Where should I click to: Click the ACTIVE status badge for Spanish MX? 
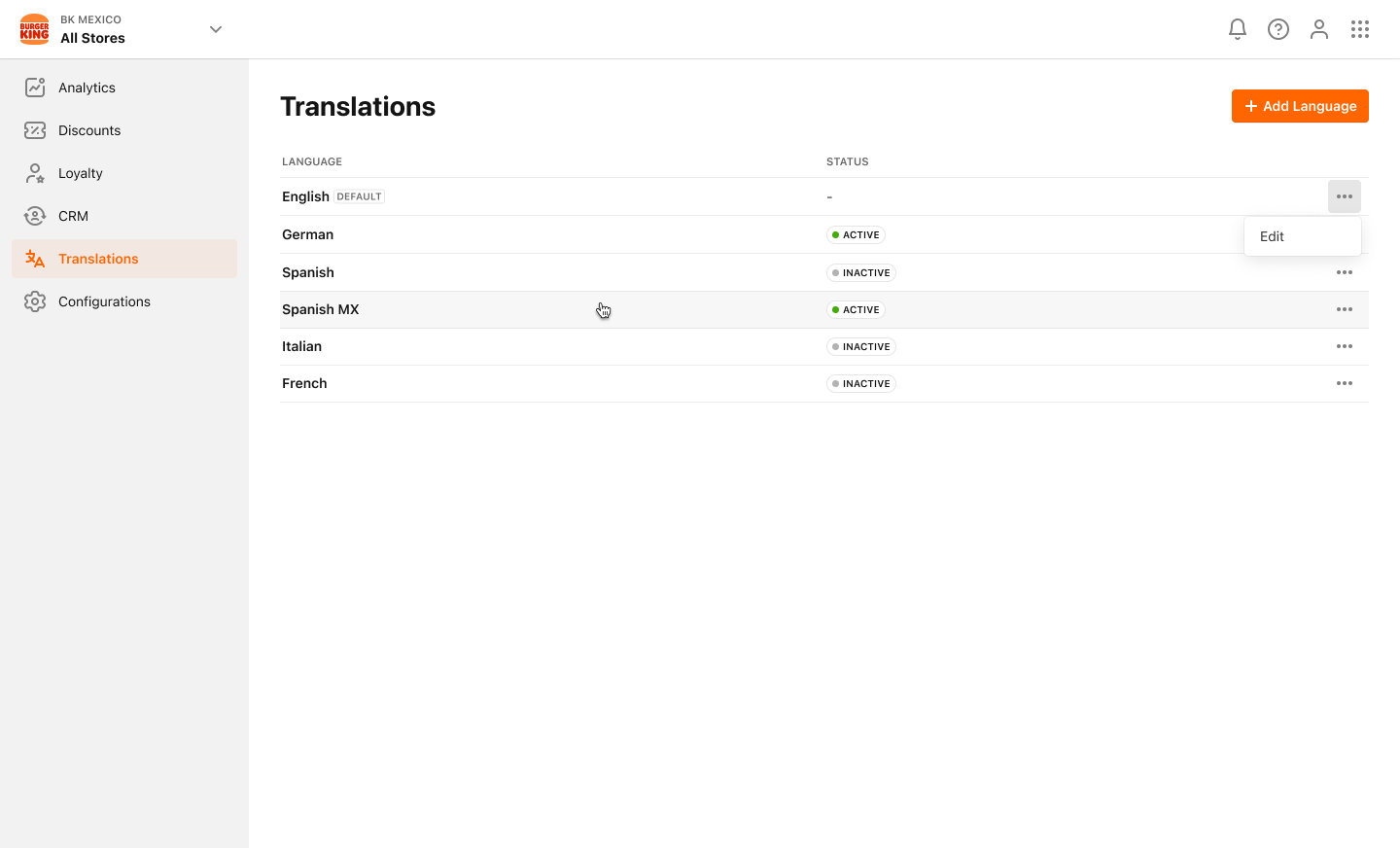[856, 309]
